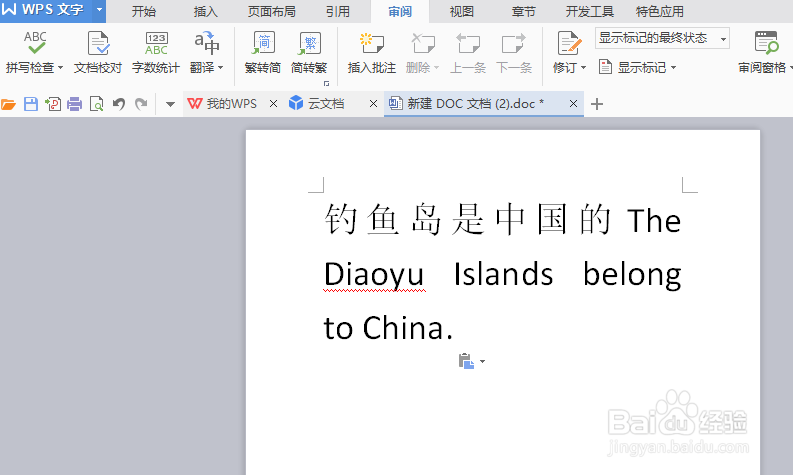Convert traditional to simplified (繁转简)
The height and width of the screenshot is (475, 793).
pyautogui.click(x=262, y=53)
